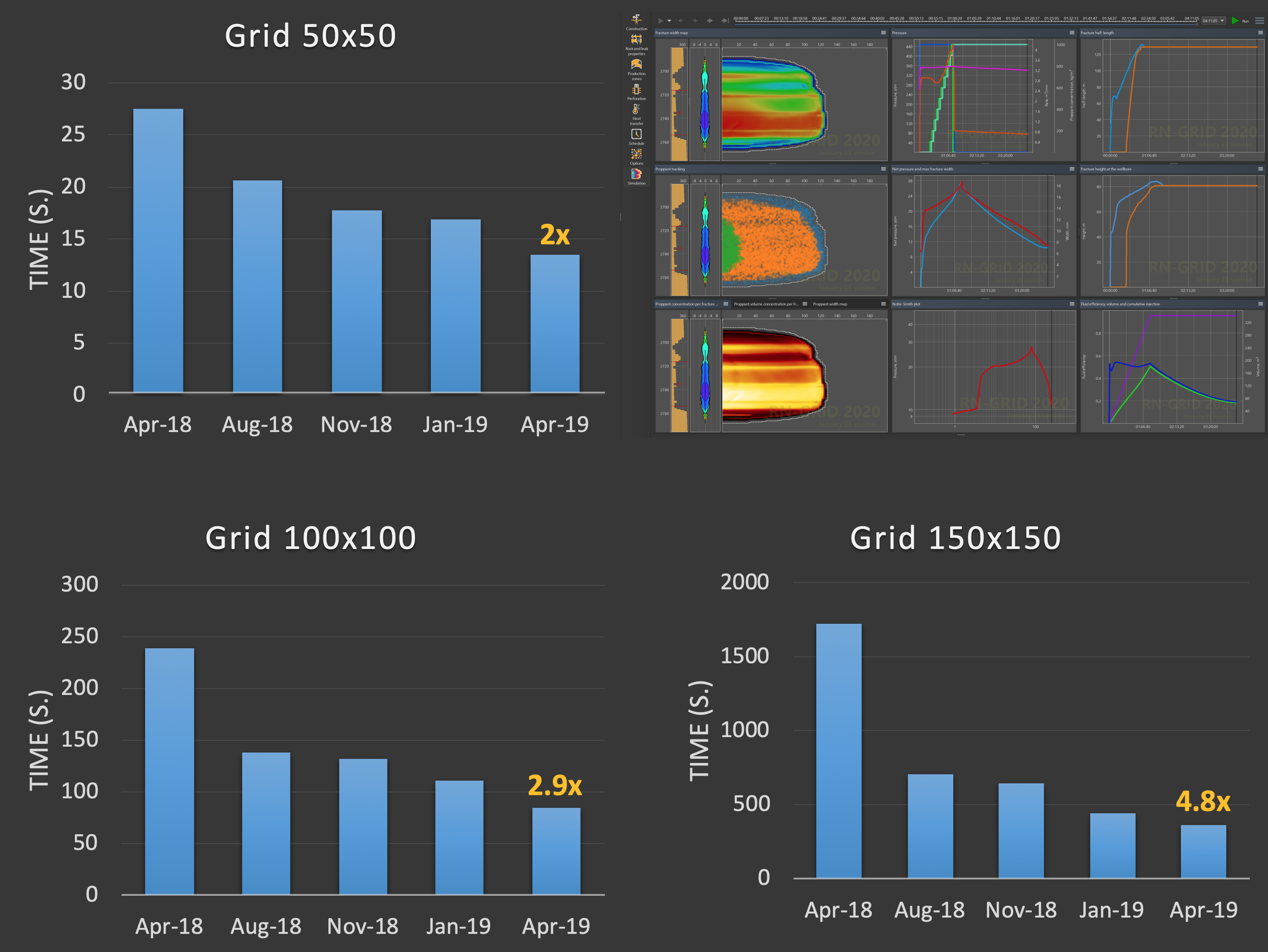Start timeline playback with the play arrow

click(661, 21)
